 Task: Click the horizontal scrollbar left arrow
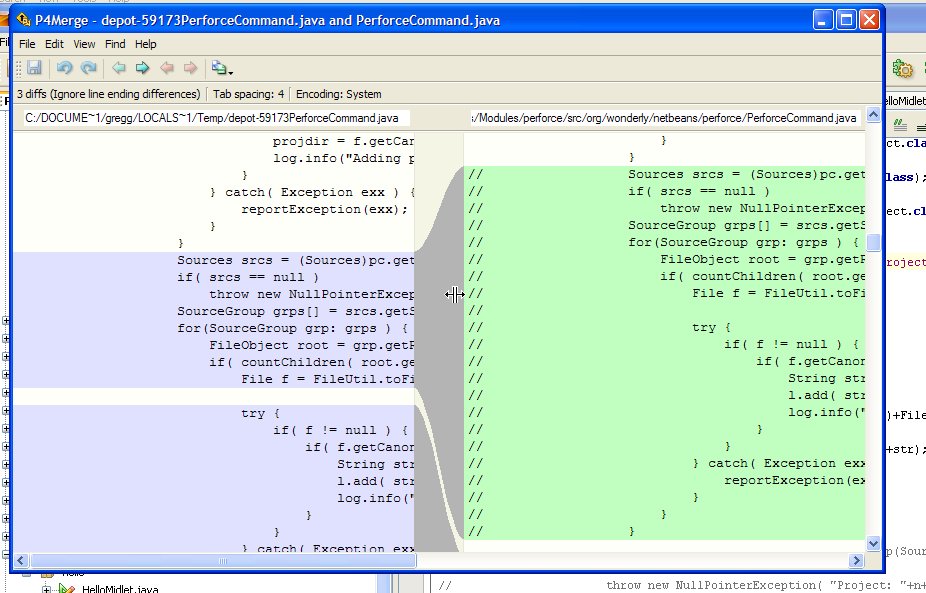(21, 561)
